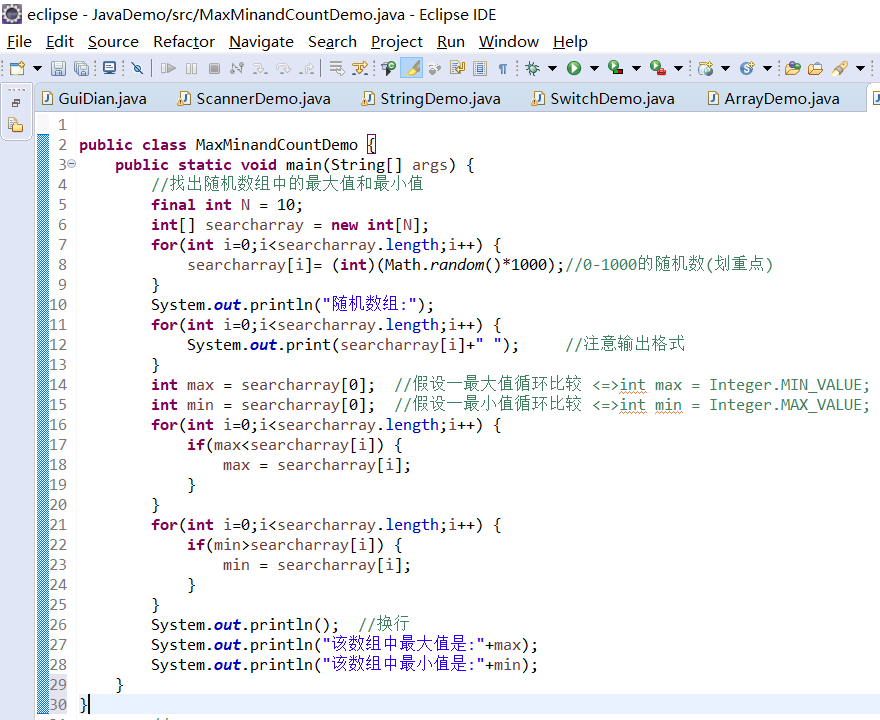Viewport: 880px width, 720px height.
Task: Toggle Use Step Filters icon
Action: (360, 68)
